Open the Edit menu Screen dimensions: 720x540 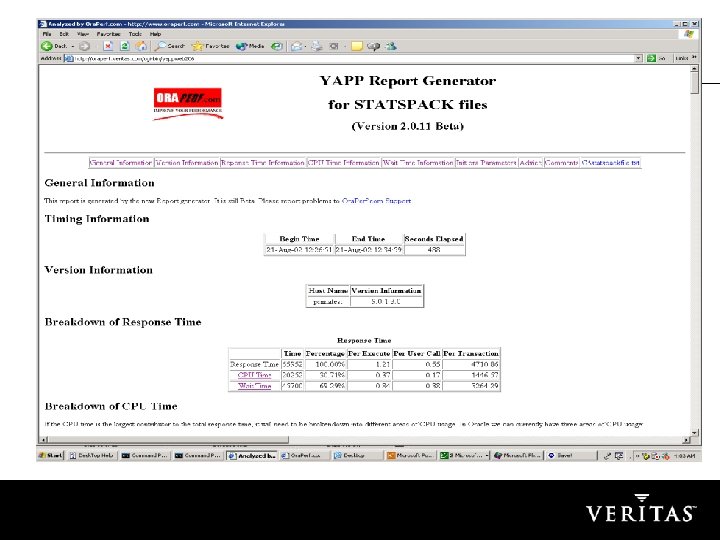(x=64, y=34)
